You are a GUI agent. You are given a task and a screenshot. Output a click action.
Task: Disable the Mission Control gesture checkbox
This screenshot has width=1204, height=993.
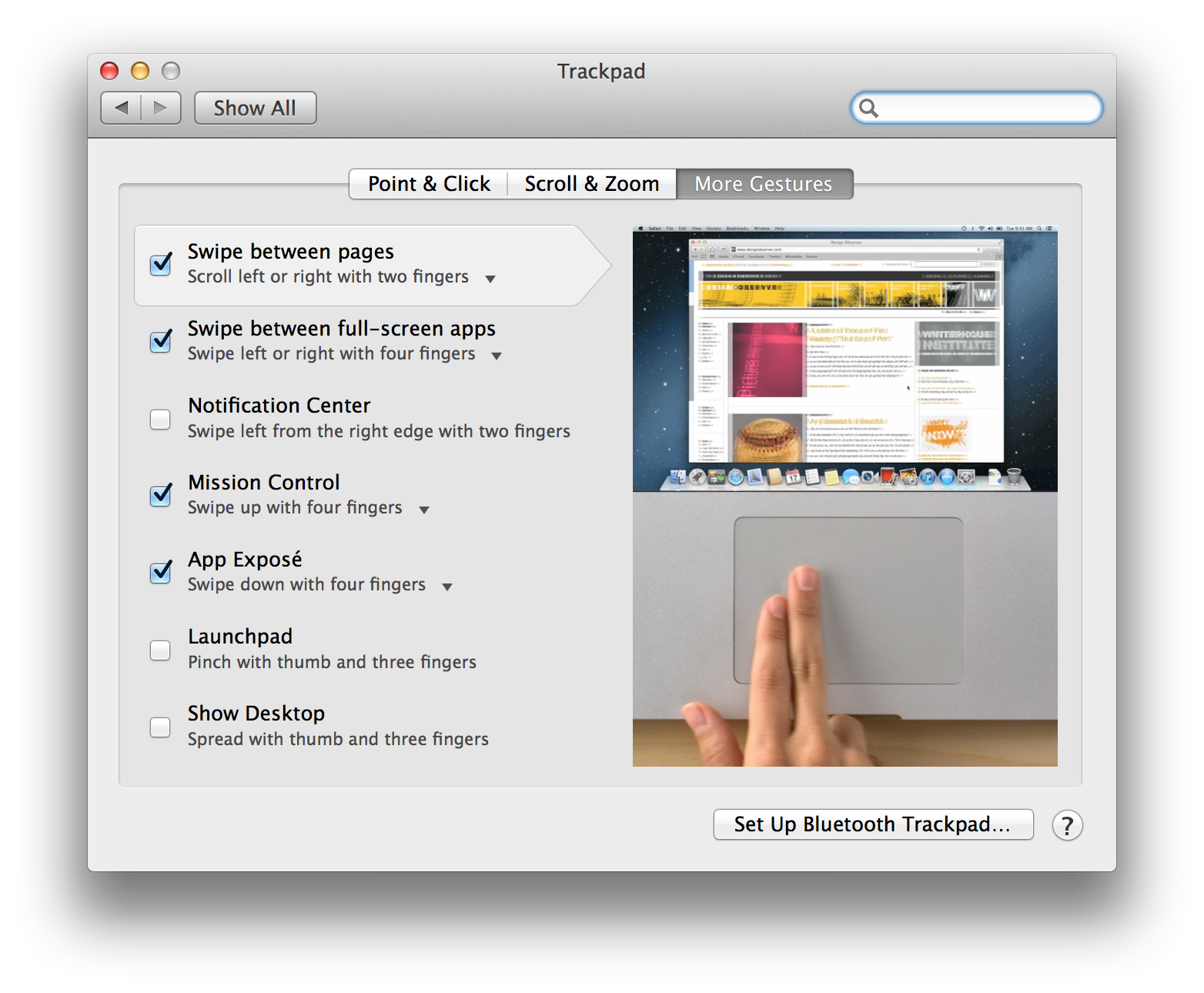click(x=160, y=495)
